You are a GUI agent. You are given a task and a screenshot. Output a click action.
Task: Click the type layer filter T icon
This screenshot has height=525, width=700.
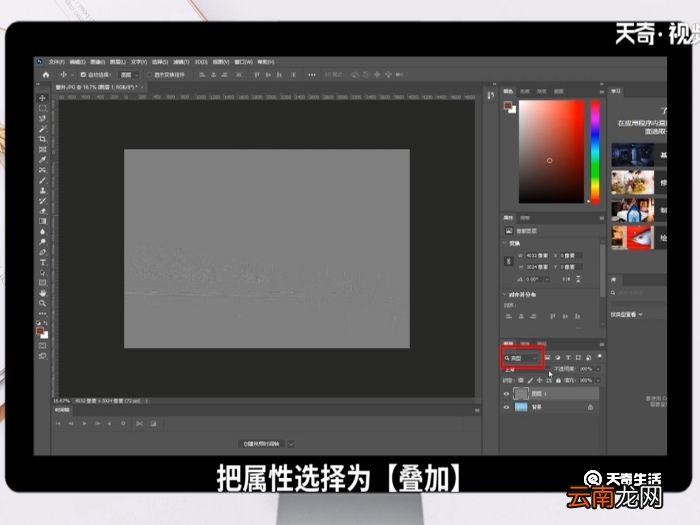pos(568,358)
